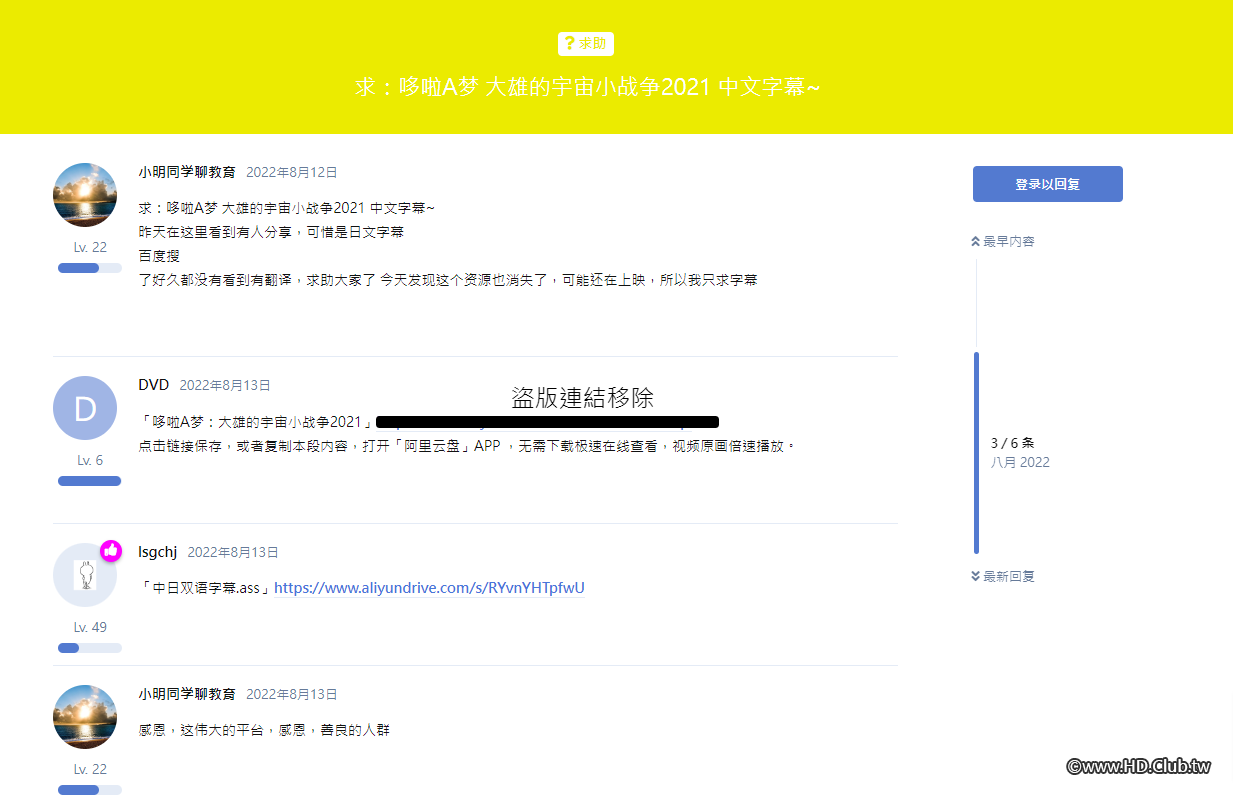Viewport: 1233px width, 800px height.
Task: Open 小明同学聊教育's sunset avatar on first post
Action: [x=85, y=194]
